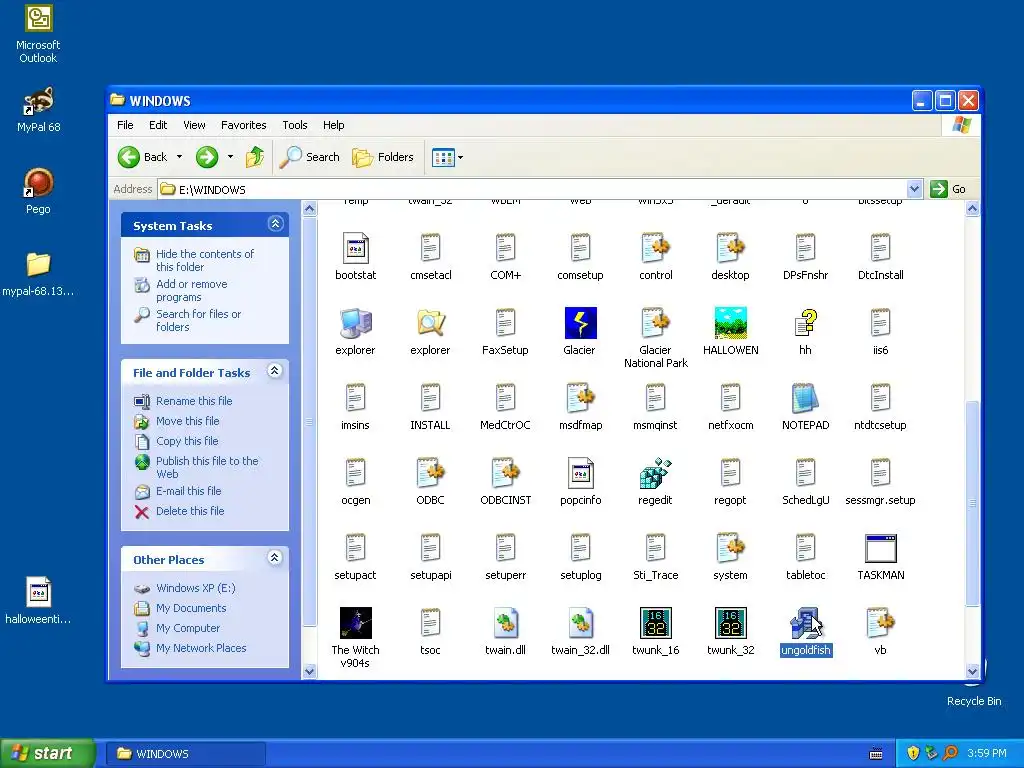
Task: Toggle the Folders pane button
Action: 383,157
